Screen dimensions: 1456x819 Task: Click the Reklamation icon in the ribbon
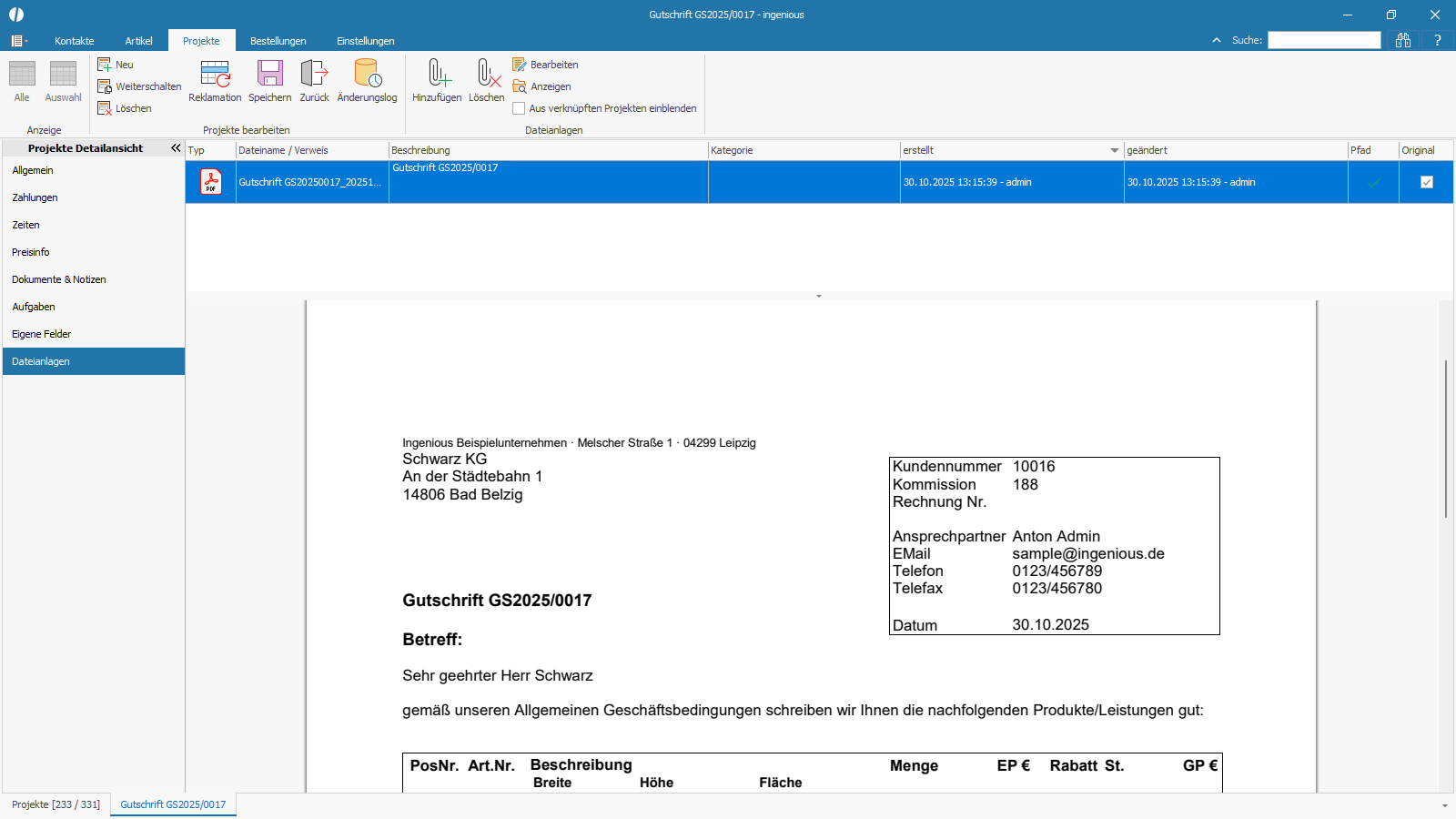(x=215, y=75)
